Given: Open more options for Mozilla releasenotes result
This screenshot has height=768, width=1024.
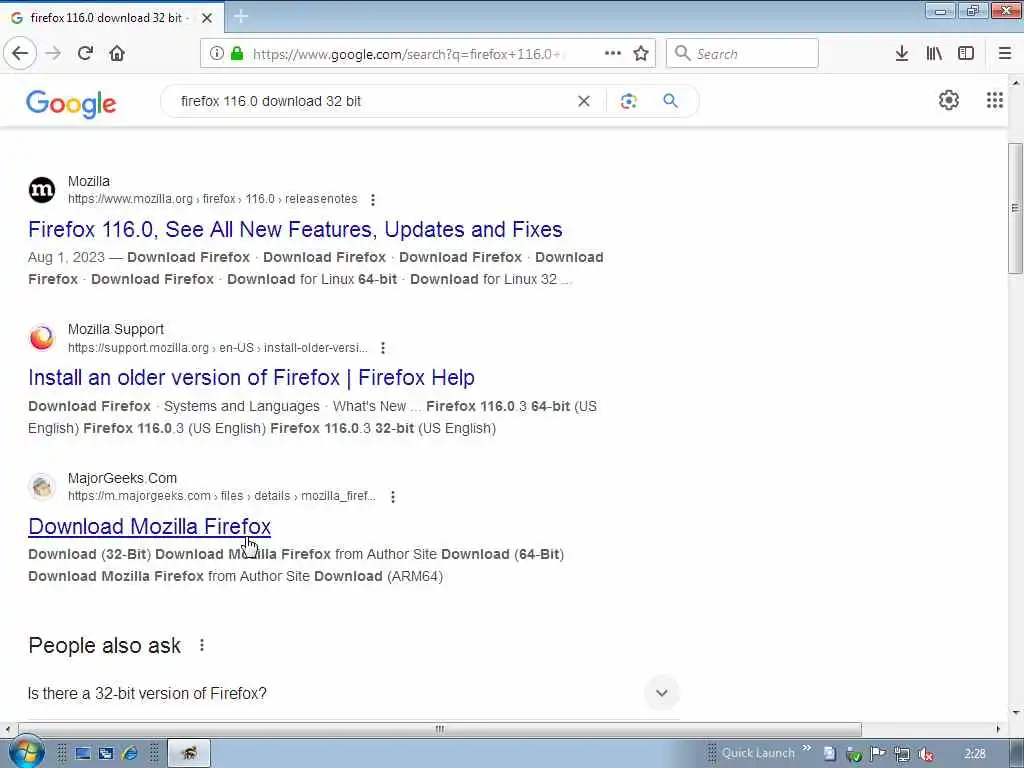Looking at the screenshot, I should (373, 200).
